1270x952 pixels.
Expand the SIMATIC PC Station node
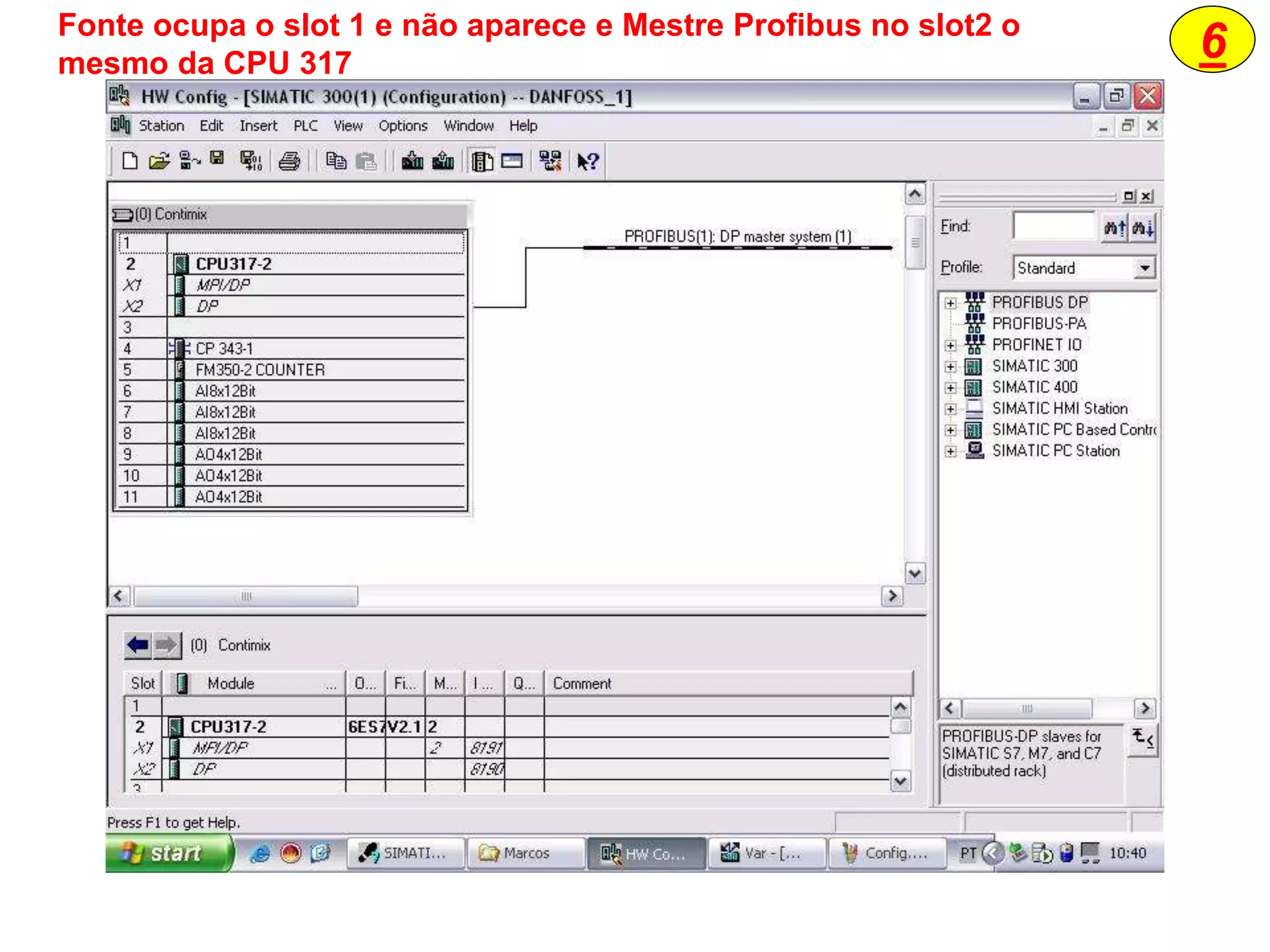950,451
